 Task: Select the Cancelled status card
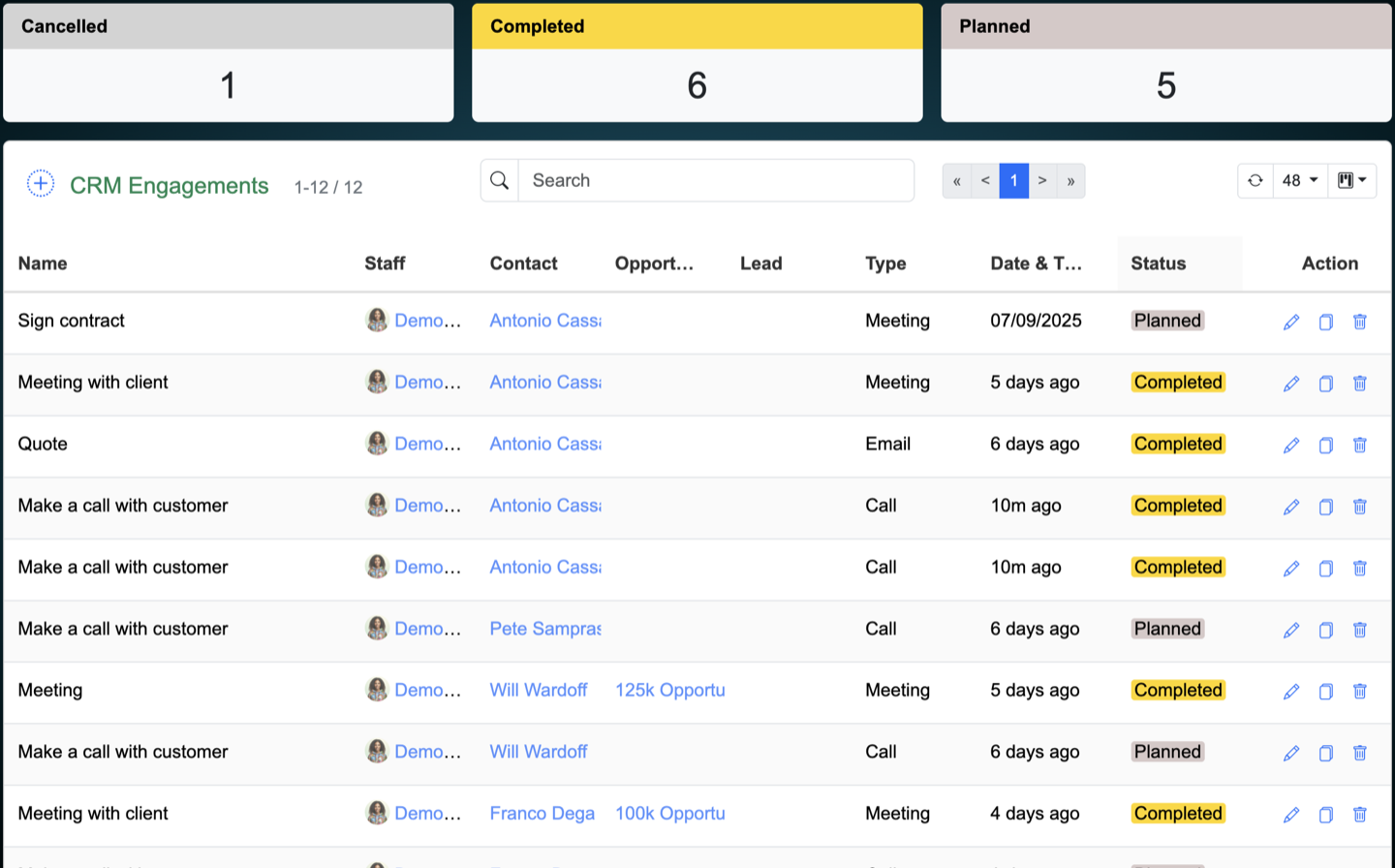(x=228, y=64)
